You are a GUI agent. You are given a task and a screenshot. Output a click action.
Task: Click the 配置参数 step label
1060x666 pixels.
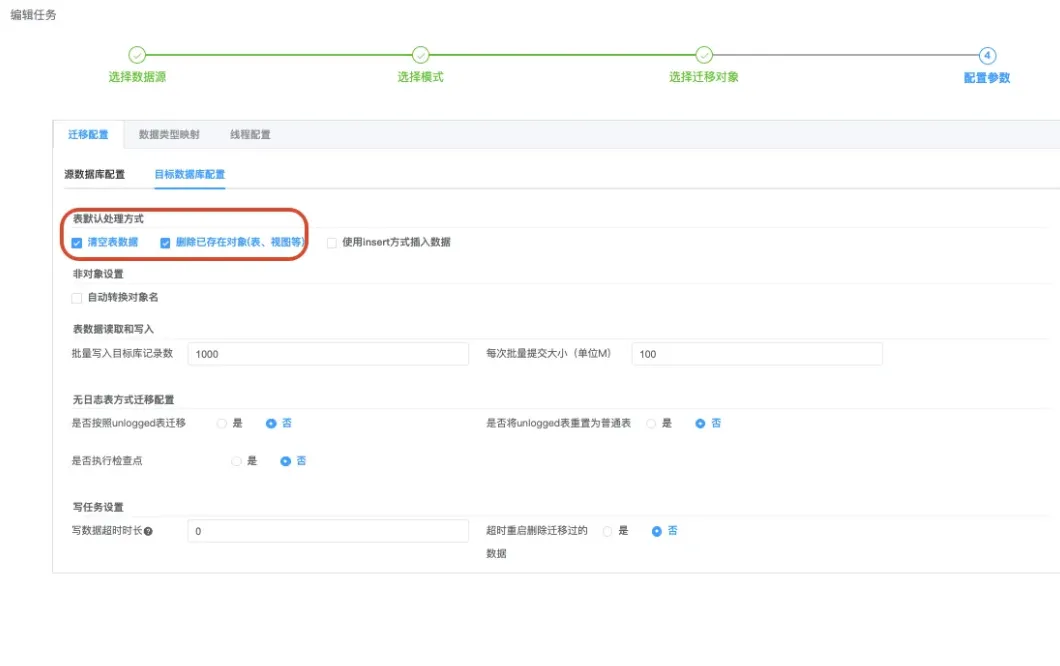[x=987, y=78]
